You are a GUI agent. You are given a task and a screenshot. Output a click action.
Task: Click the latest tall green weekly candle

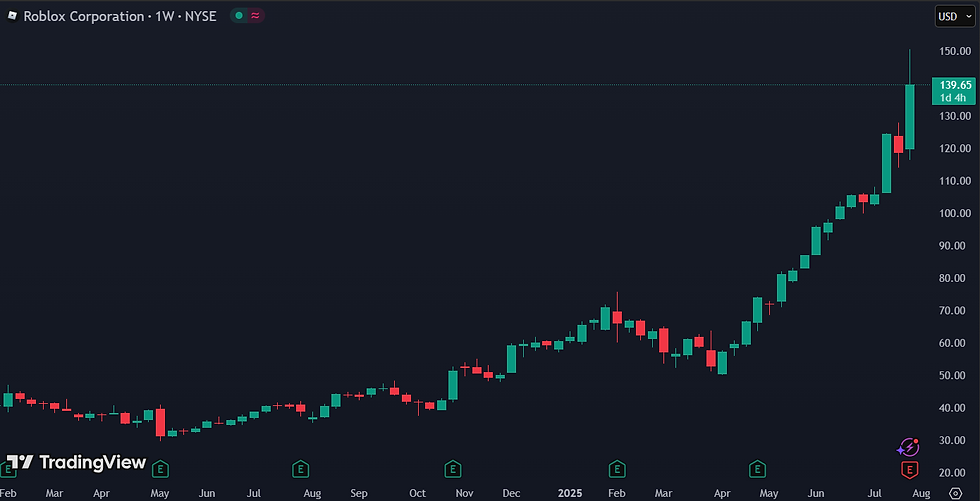pos(910,117)
